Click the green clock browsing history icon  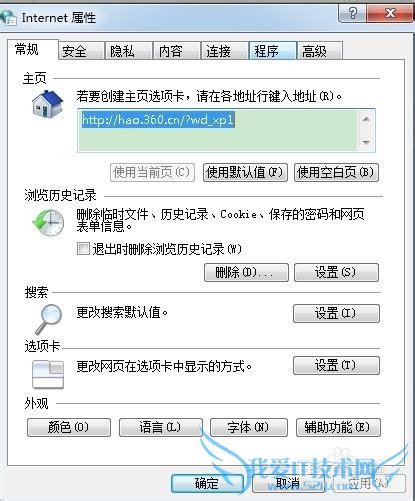[x=48, y=223]
